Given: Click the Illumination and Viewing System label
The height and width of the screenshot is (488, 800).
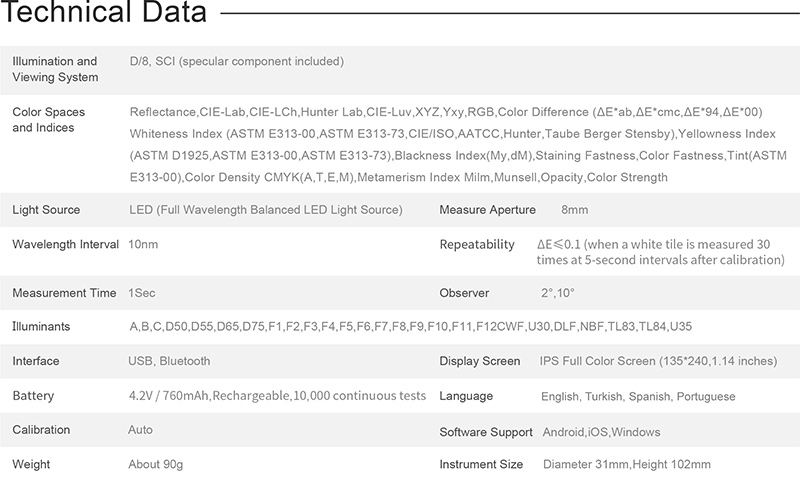Looking at the screenshot, I should coord(55,69).
